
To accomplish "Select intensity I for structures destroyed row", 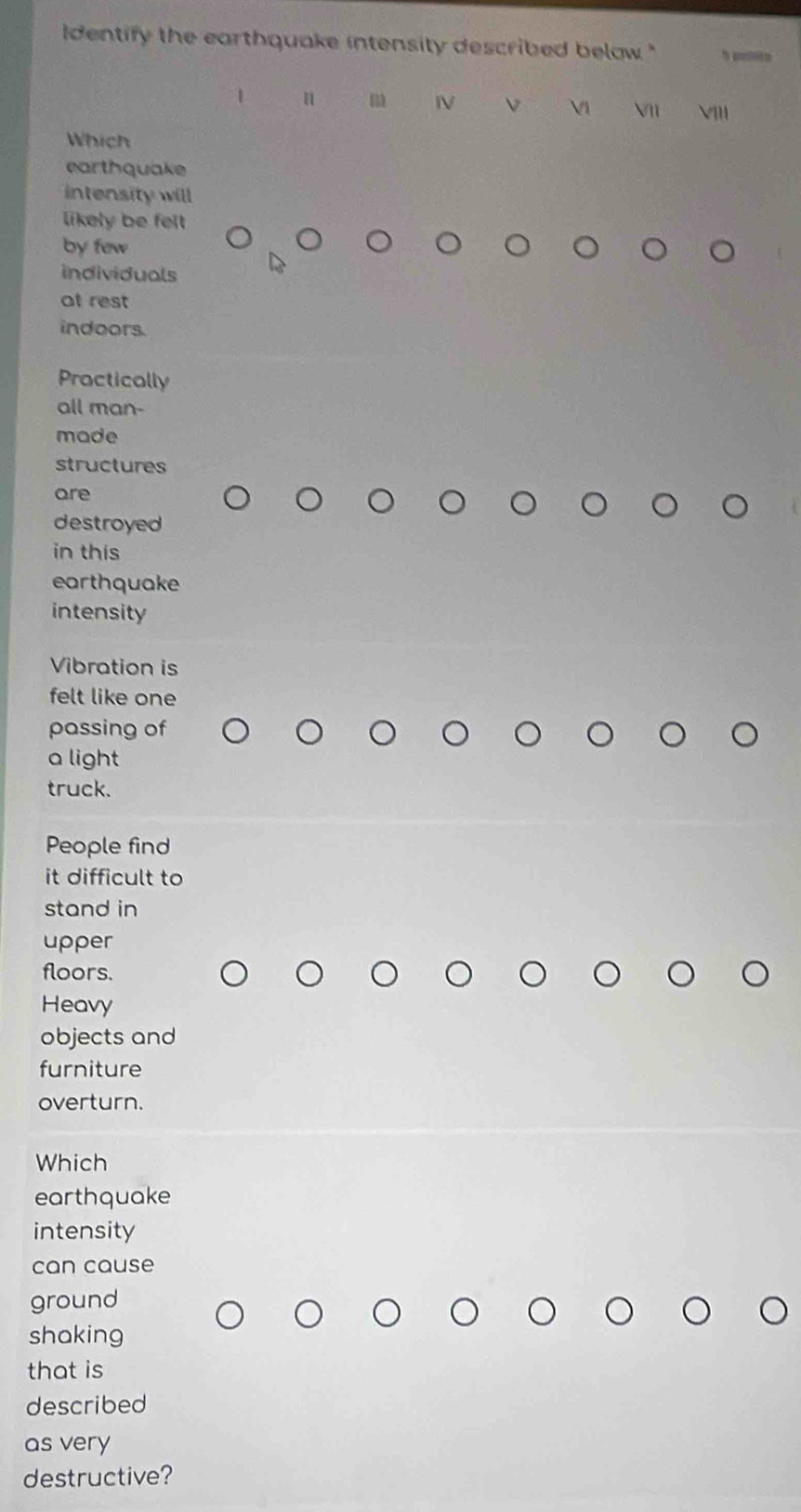I will click(x=237, y=500).
